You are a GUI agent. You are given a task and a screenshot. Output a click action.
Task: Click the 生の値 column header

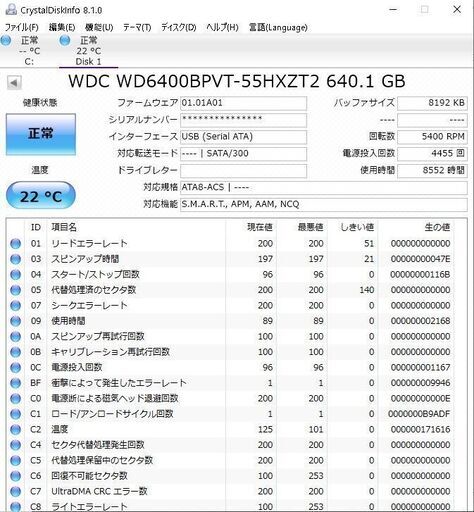pos(416,228)
